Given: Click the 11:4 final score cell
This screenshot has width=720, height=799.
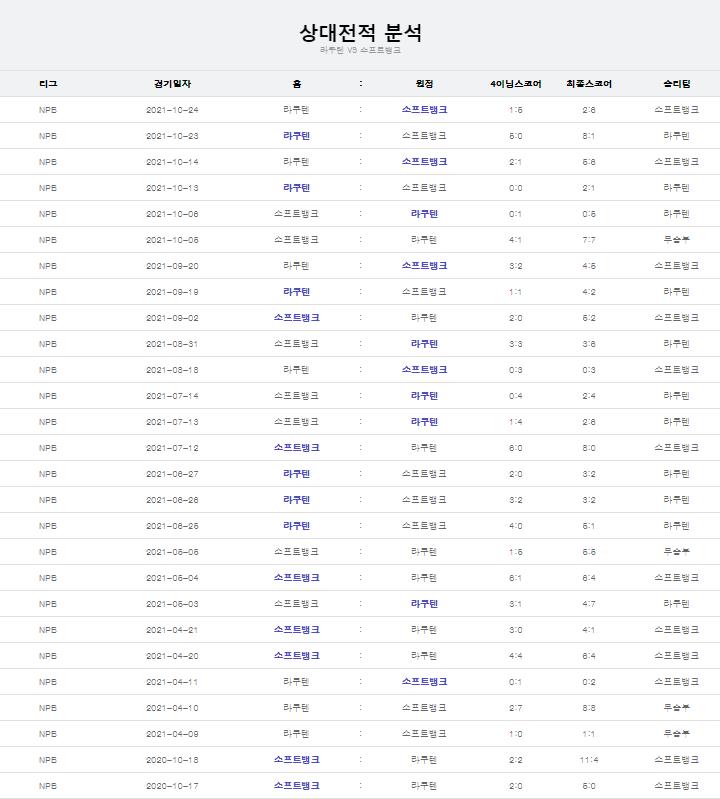Looking at the screenshot, I should point(589,760).
